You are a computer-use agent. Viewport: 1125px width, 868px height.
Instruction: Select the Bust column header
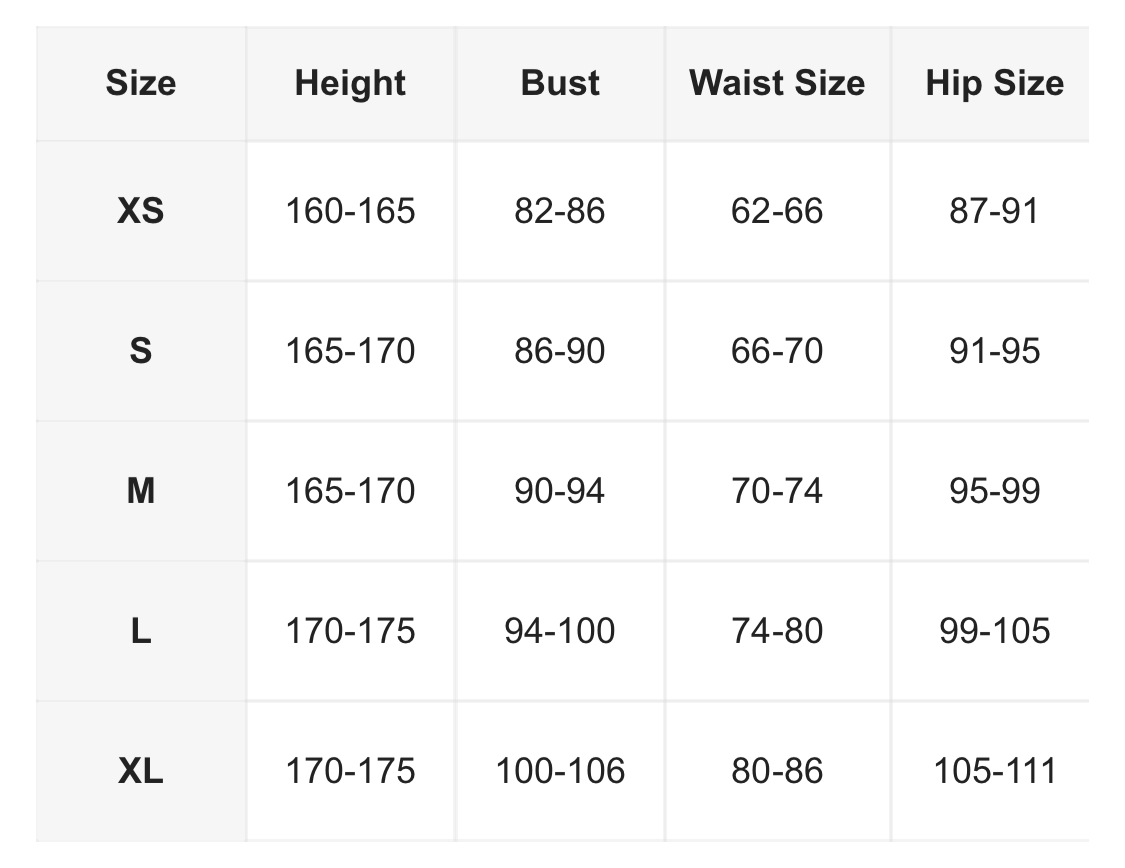click(560, 83)
